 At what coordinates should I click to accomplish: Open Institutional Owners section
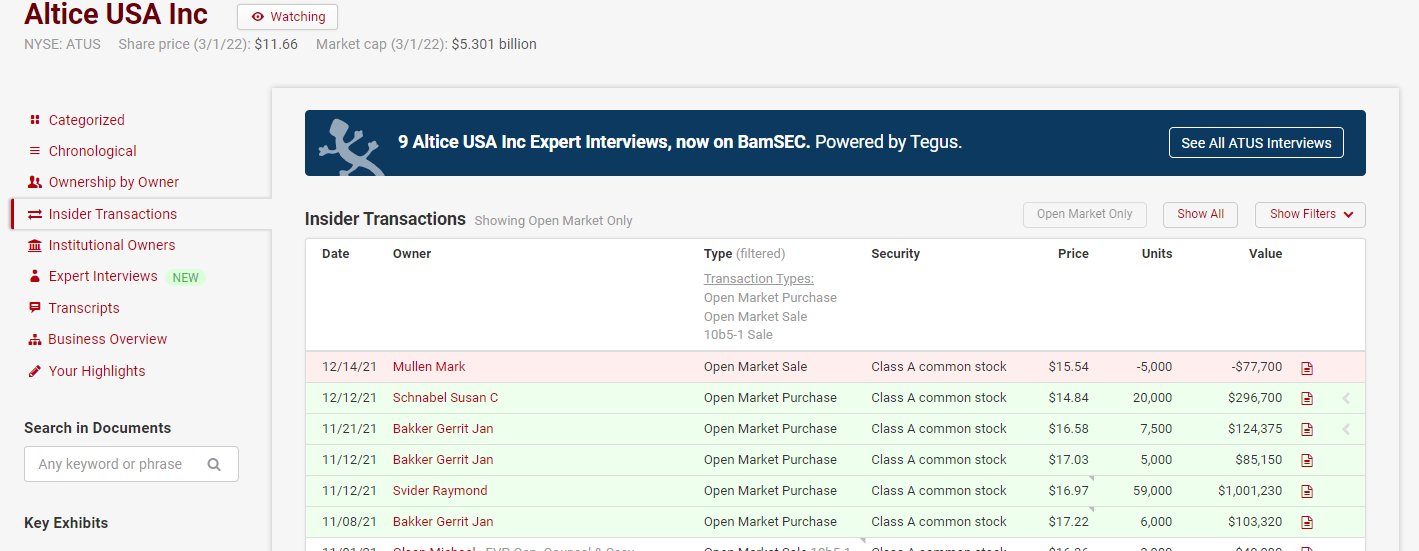click(x=112, y=245)
